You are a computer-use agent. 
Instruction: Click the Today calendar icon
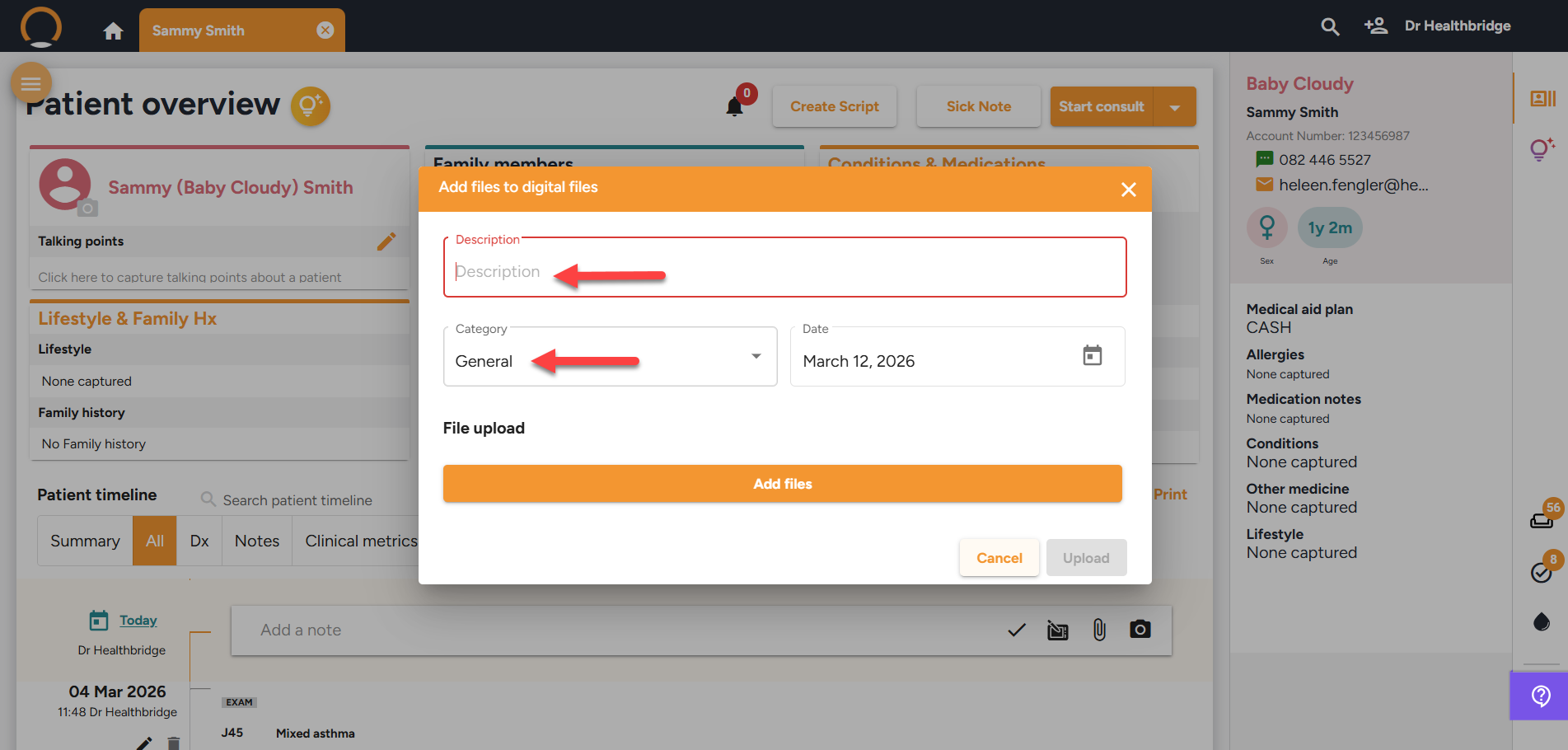(x=99, y=621)
